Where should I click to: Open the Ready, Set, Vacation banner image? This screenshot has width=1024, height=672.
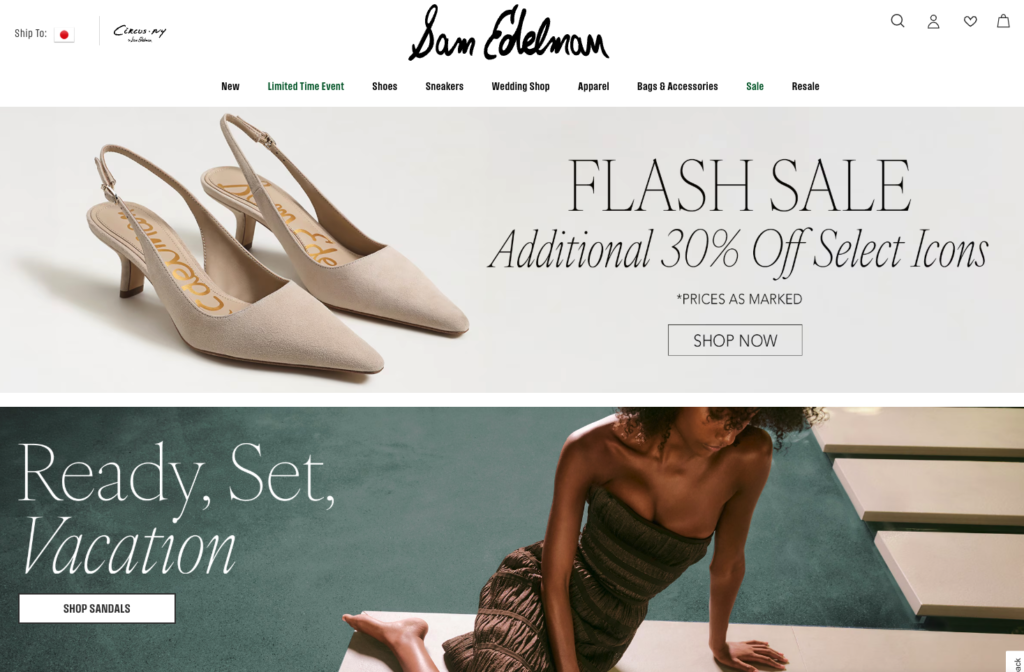click(x=512, y=539)
